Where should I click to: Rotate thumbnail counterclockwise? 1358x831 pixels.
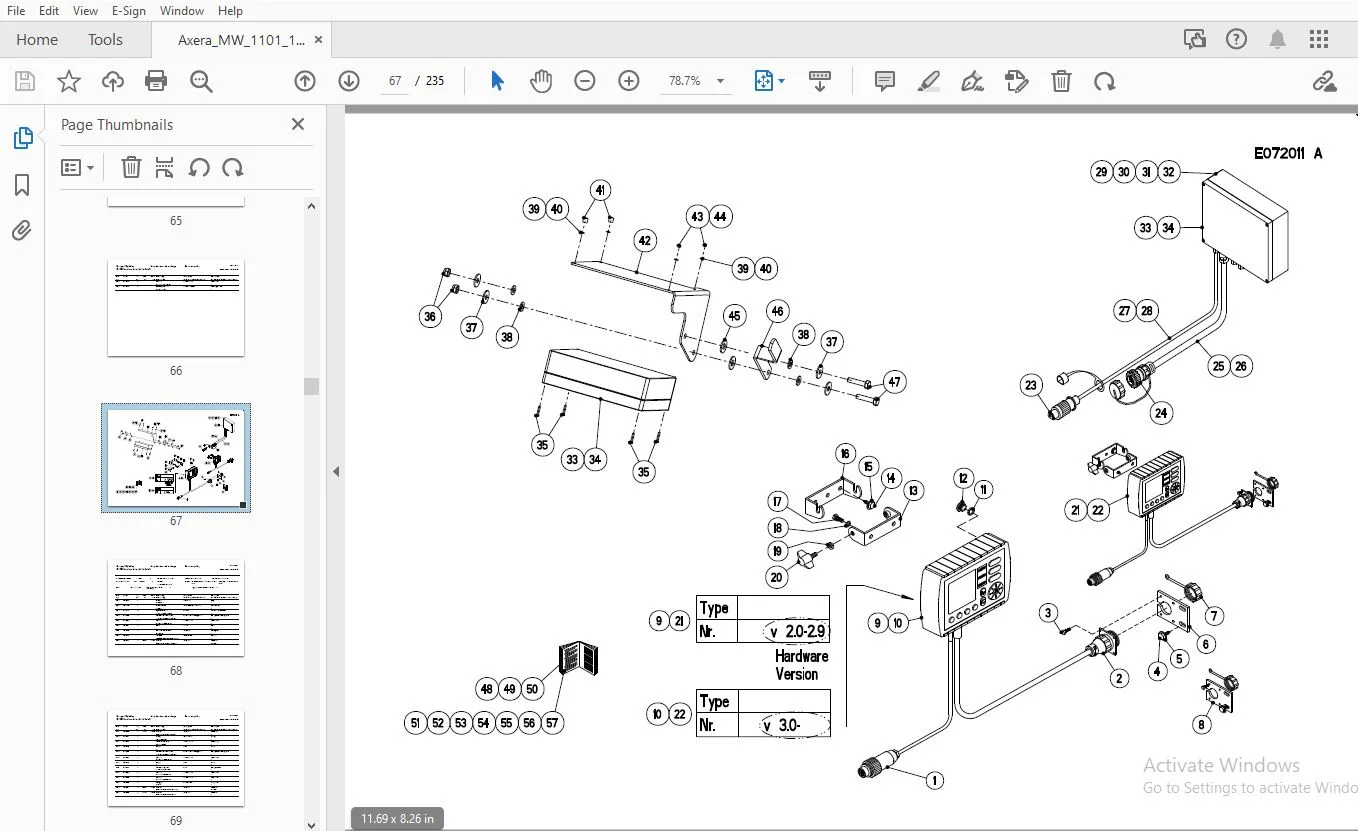(x=199, y=168)
